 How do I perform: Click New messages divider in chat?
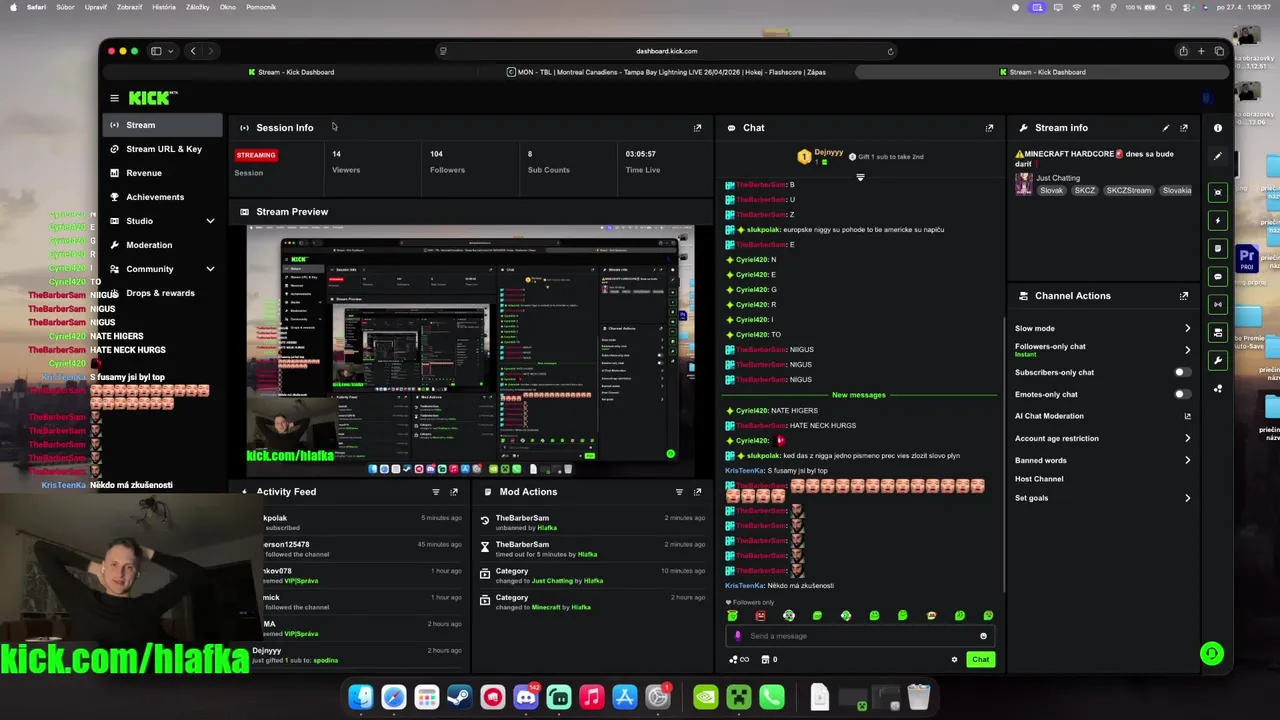point(859,395)
